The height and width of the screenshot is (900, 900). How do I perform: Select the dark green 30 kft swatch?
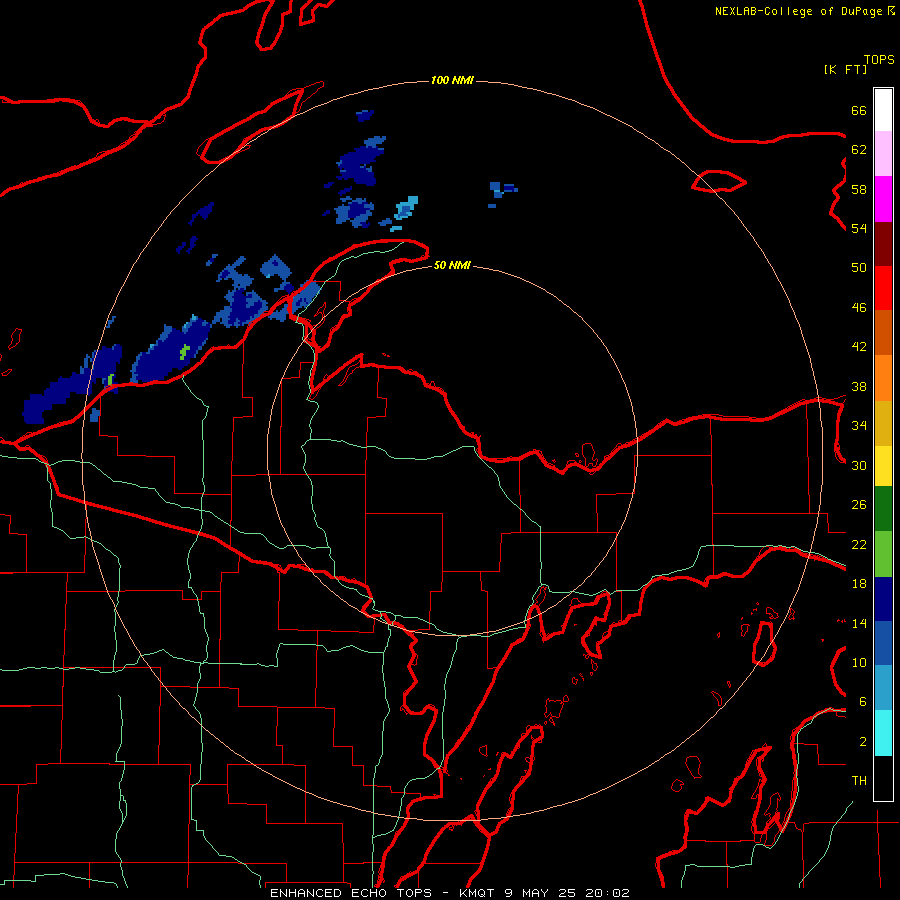point(883,509)
